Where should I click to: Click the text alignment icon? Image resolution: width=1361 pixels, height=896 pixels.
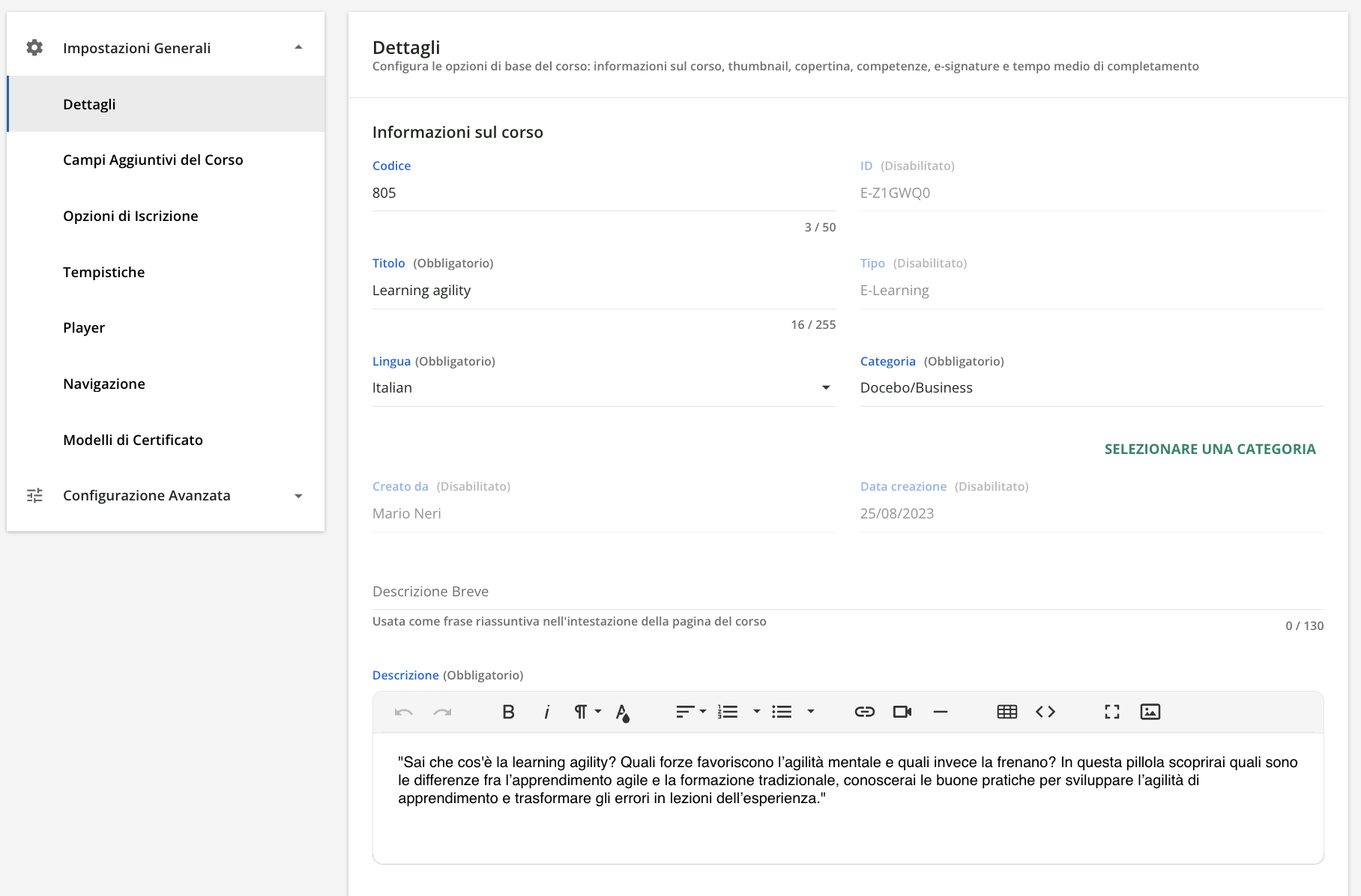coord(685,712)
